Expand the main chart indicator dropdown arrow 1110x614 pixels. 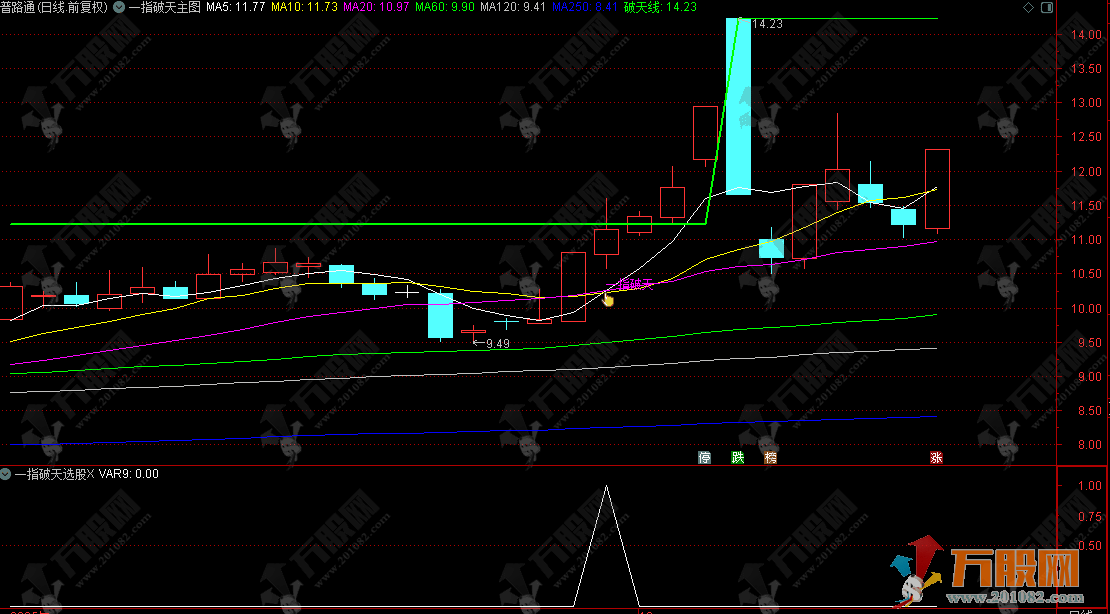pos(119,7)
